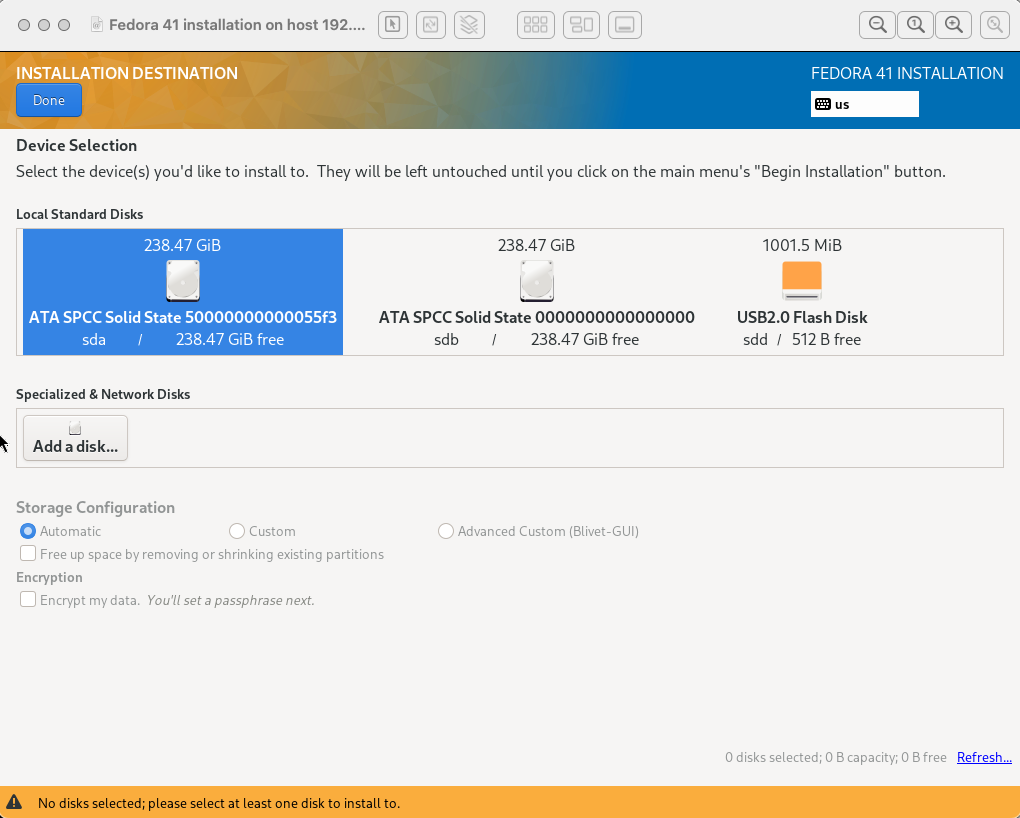Click the keyboard icon beside us layout
1020x818 pixels.
coord(823,104)
